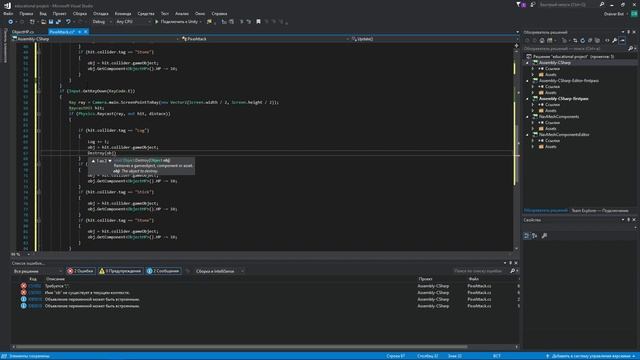
Task: Click the Properties panel Categorized icon
Action: coord(527,236)
